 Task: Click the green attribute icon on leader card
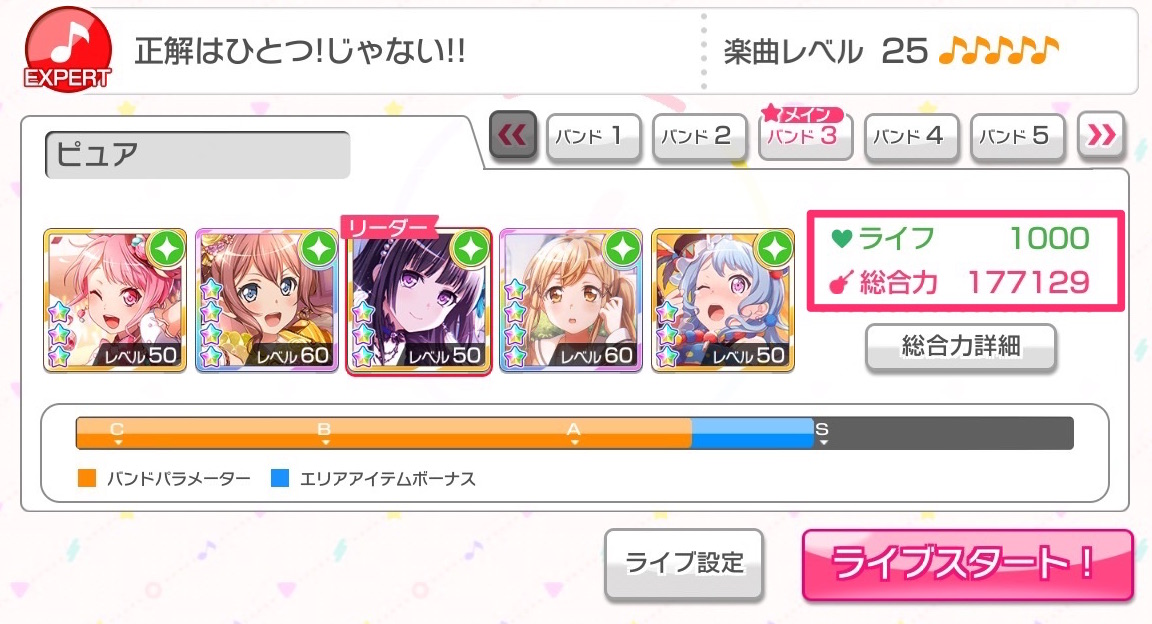pyautogui.click(x=471, y=249)
